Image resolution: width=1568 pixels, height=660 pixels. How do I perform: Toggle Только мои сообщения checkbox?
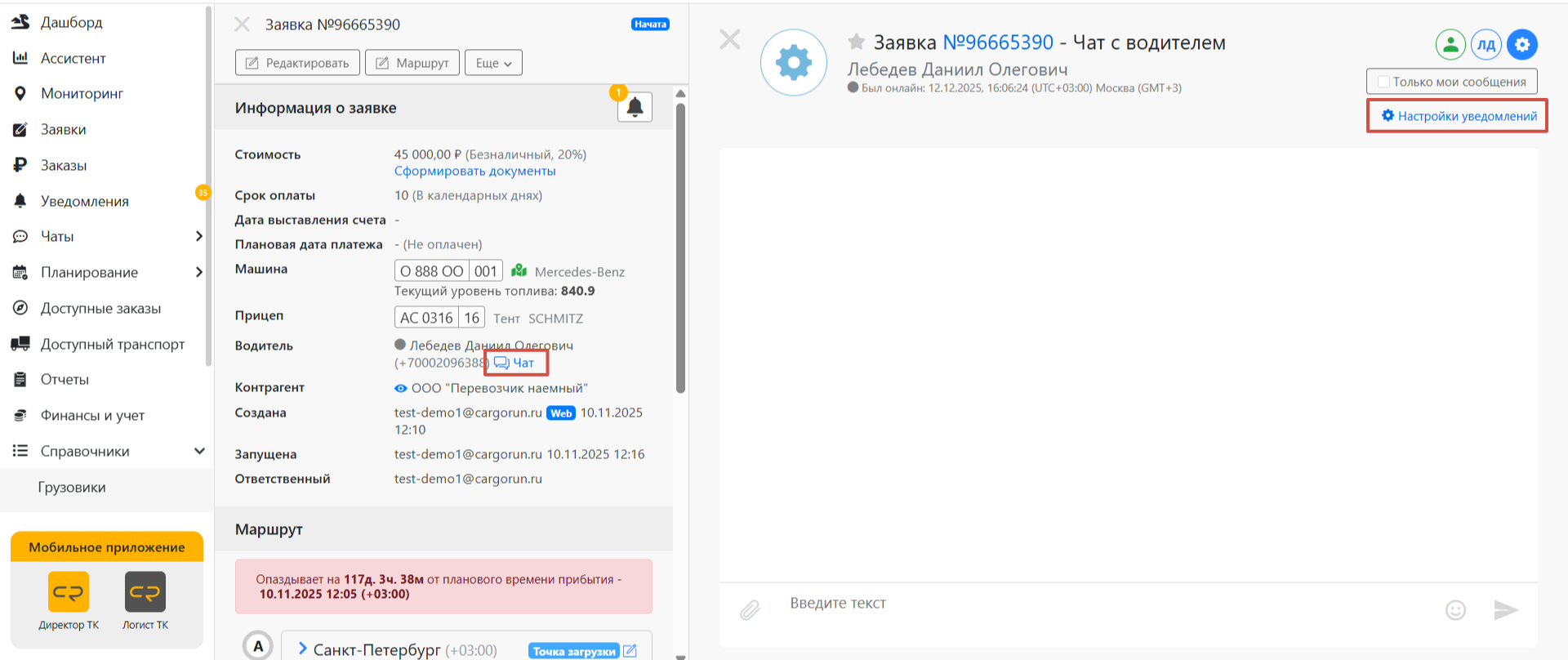[1383, 82]
